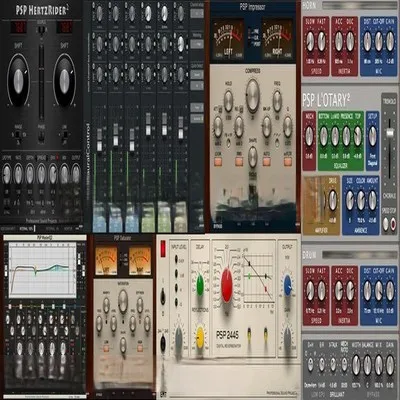The image size is (400, 400).
Task: Click the Q knob in PSP Impressor
Action: (287, 127)
